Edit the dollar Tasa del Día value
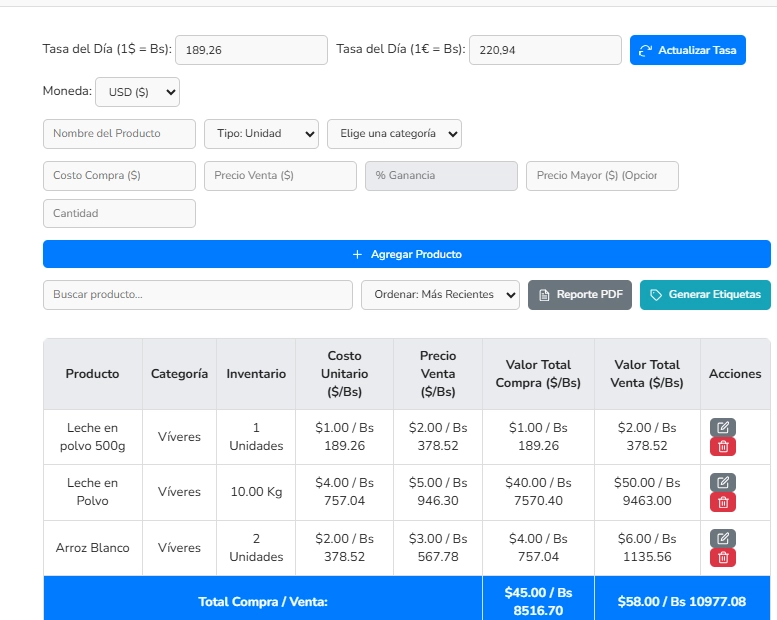 click(251, 50)
